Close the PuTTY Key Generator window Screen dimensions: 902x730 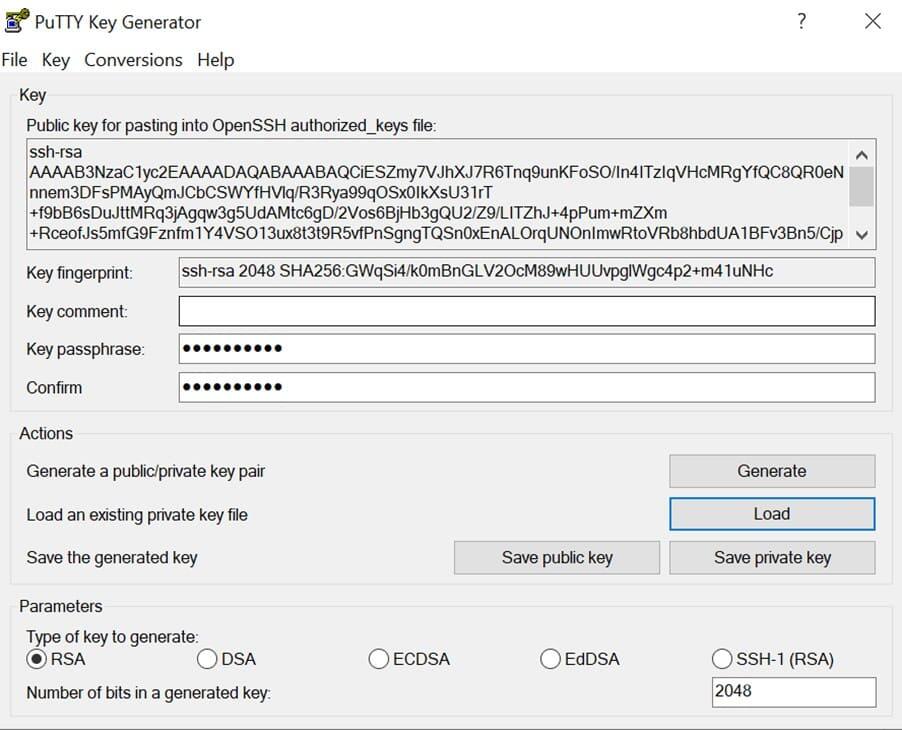[872, 21]
